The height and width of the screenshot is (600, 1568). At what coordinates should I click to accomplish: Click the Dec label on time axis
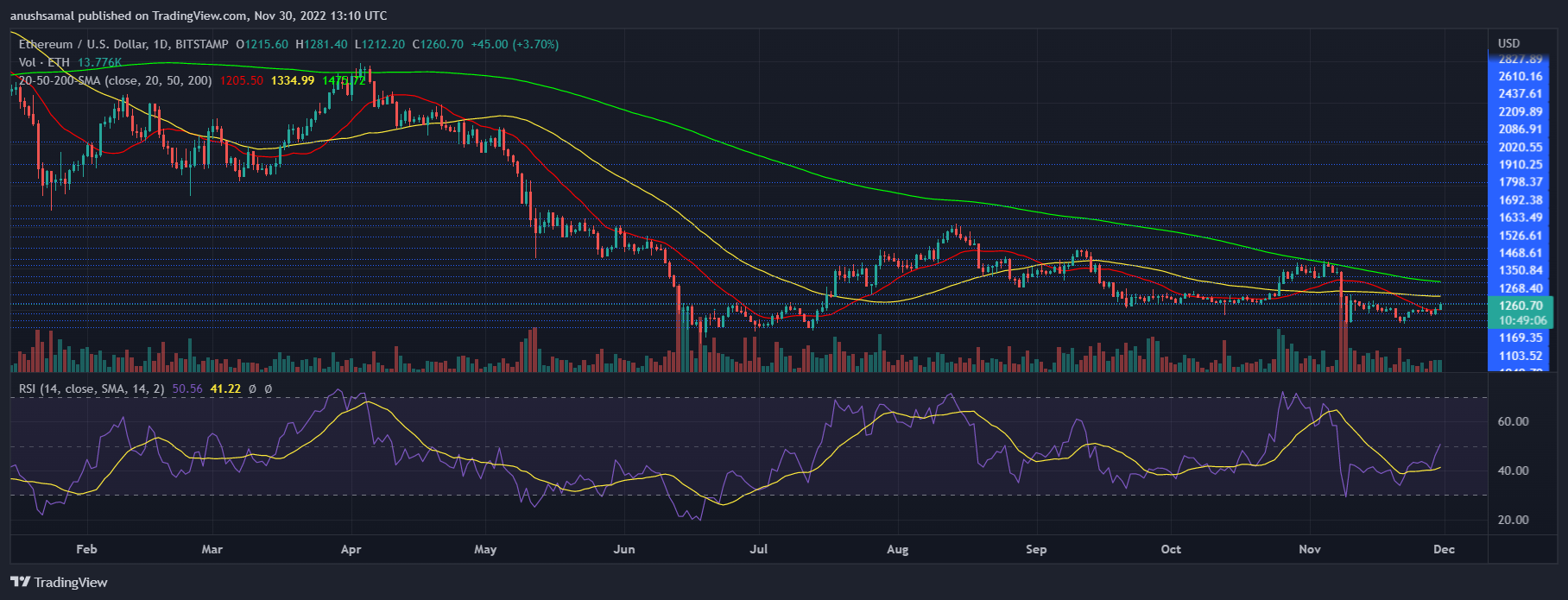click(1444, 549)
